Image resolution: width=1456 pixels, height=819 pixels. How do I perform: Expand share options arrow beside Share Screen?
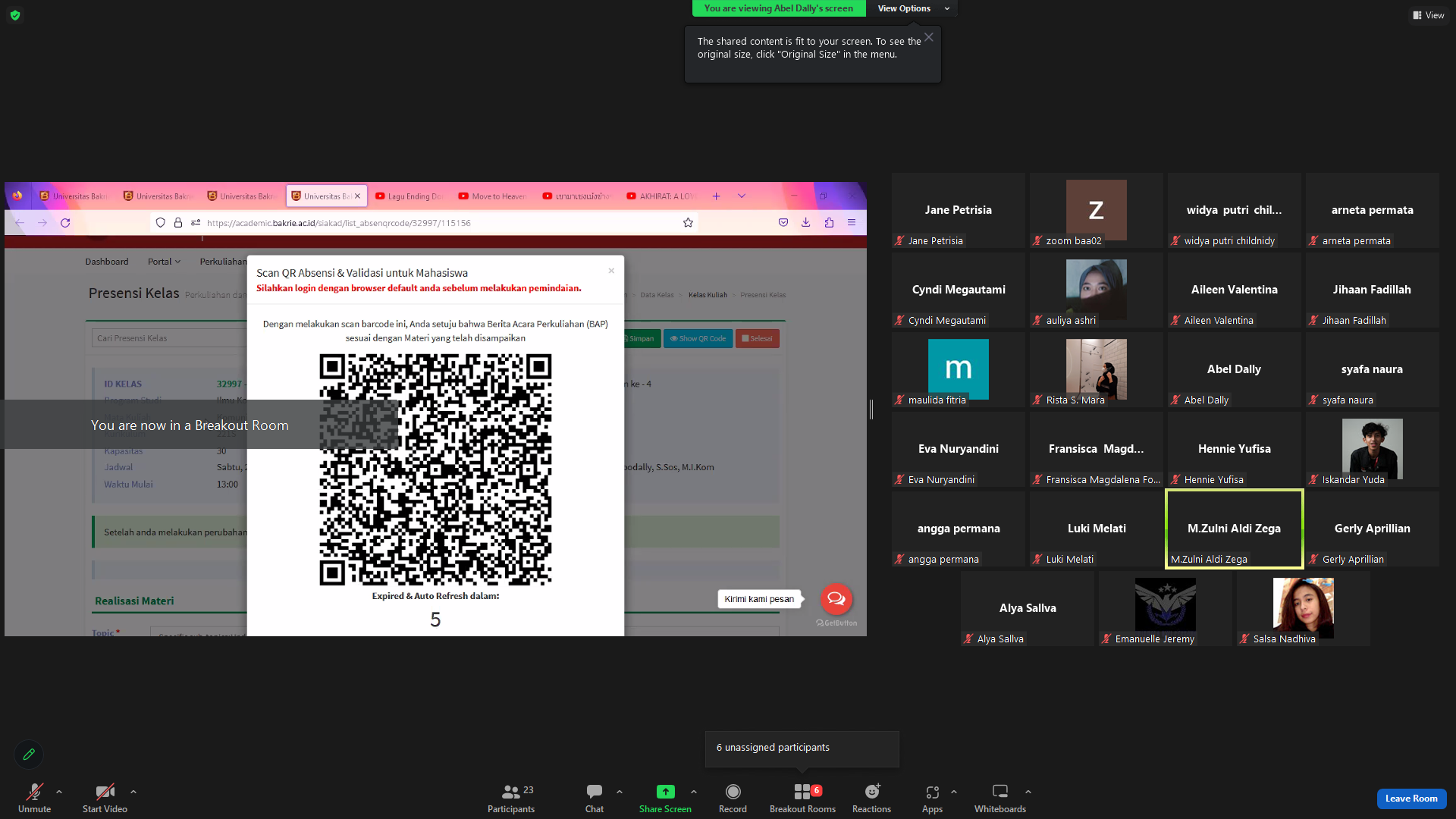(x=694, y=792)
